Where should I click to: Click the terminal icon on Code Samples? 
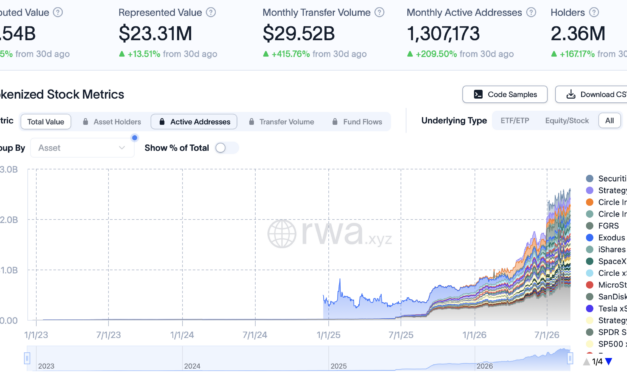[x=478, y=94]
